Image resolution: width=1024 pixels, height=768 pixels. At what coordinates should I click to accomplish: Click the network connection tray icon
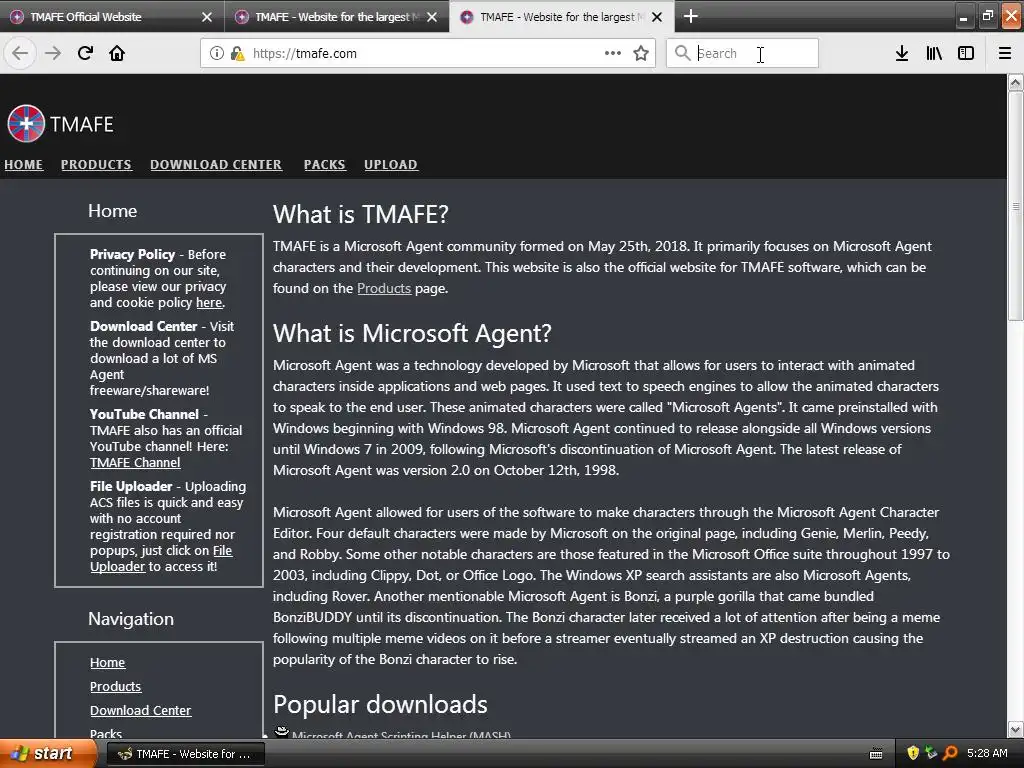[x=931, y=753]
